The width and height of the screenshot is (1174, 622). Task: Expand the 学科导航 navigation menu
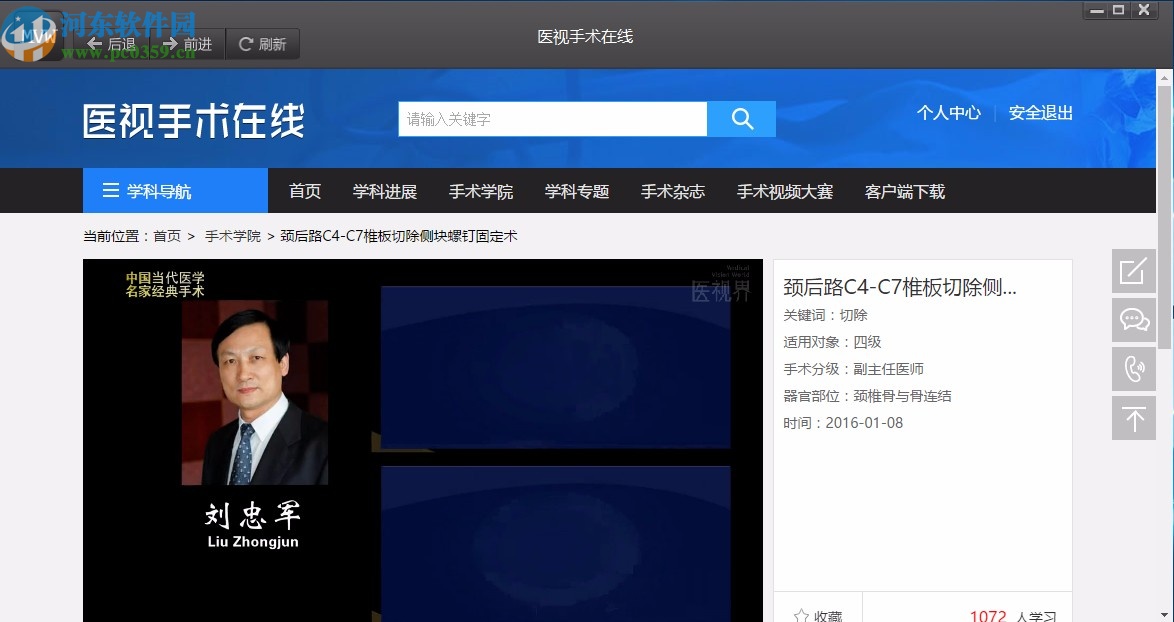click(175, 191)
